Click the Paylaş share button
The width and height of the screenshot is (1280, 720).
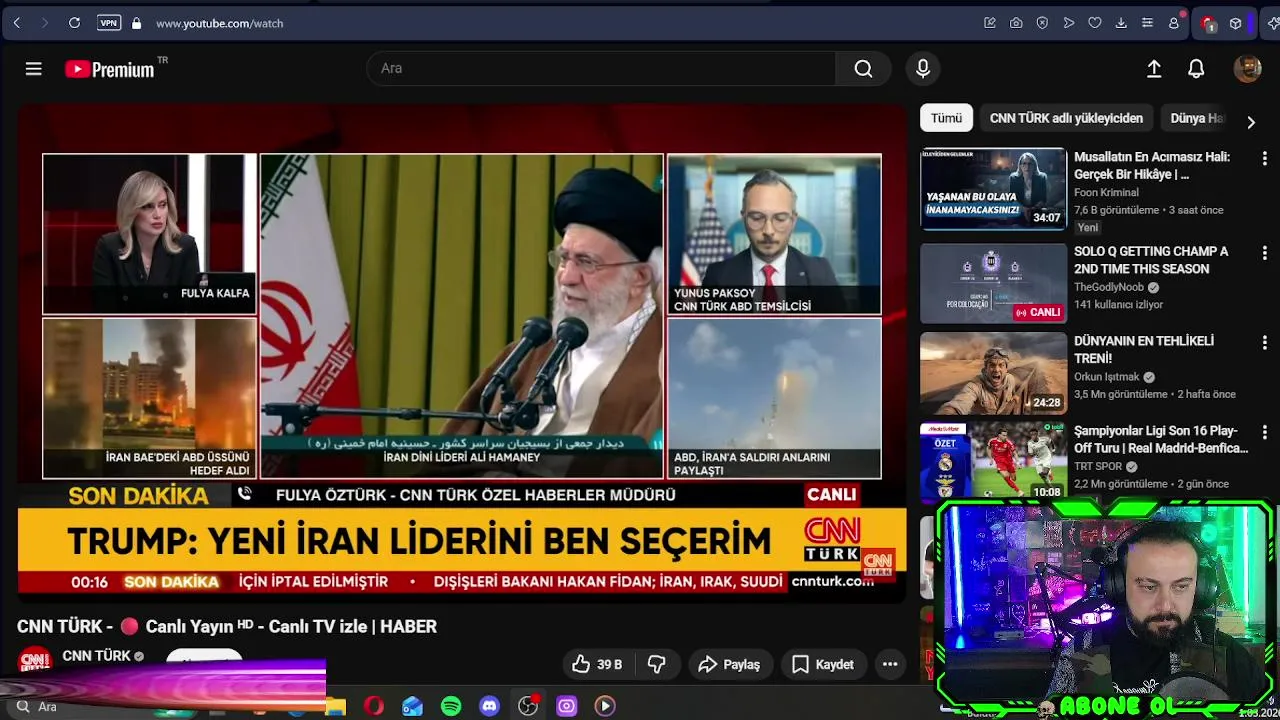tap(729, 664)
